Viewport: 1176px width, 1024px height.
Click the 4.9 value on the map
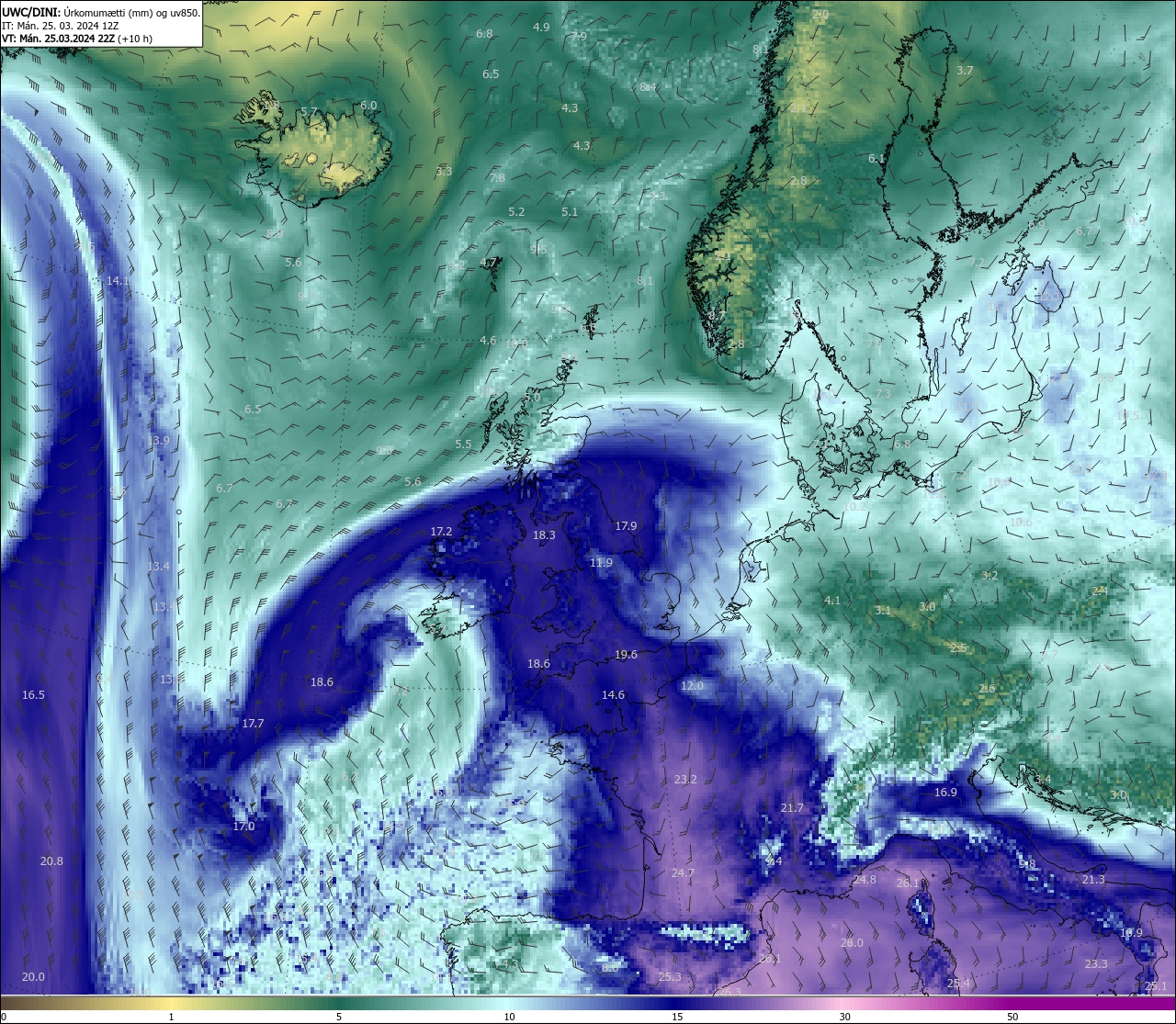pos(541,28)
